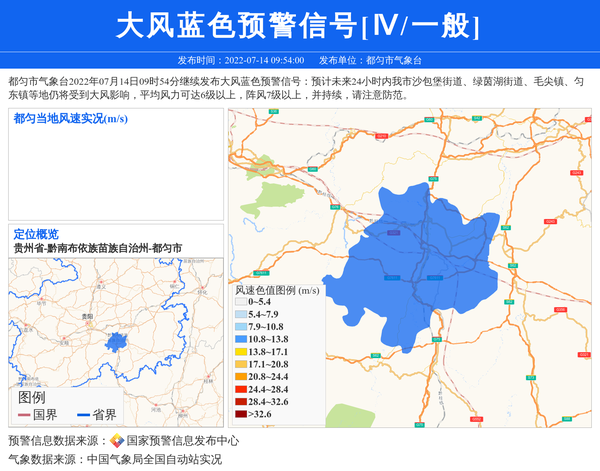Image resolution: width=600 pixels, height=471 pixels.
Task: Click the 国家预警信息发布中心 logo icon
Action: tap(117, 441)
